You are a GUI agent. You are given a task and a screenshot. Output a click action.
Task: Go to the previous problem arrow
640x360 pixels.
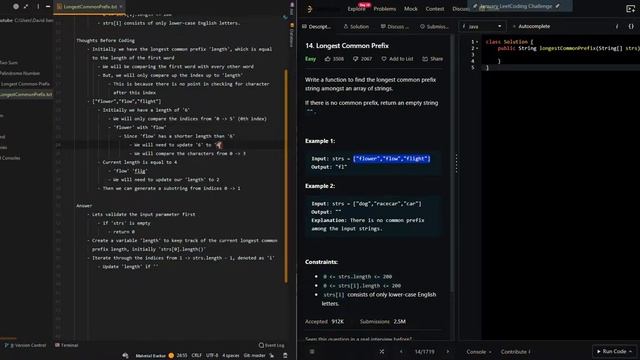pyautogui.click(x=401, y=351)
